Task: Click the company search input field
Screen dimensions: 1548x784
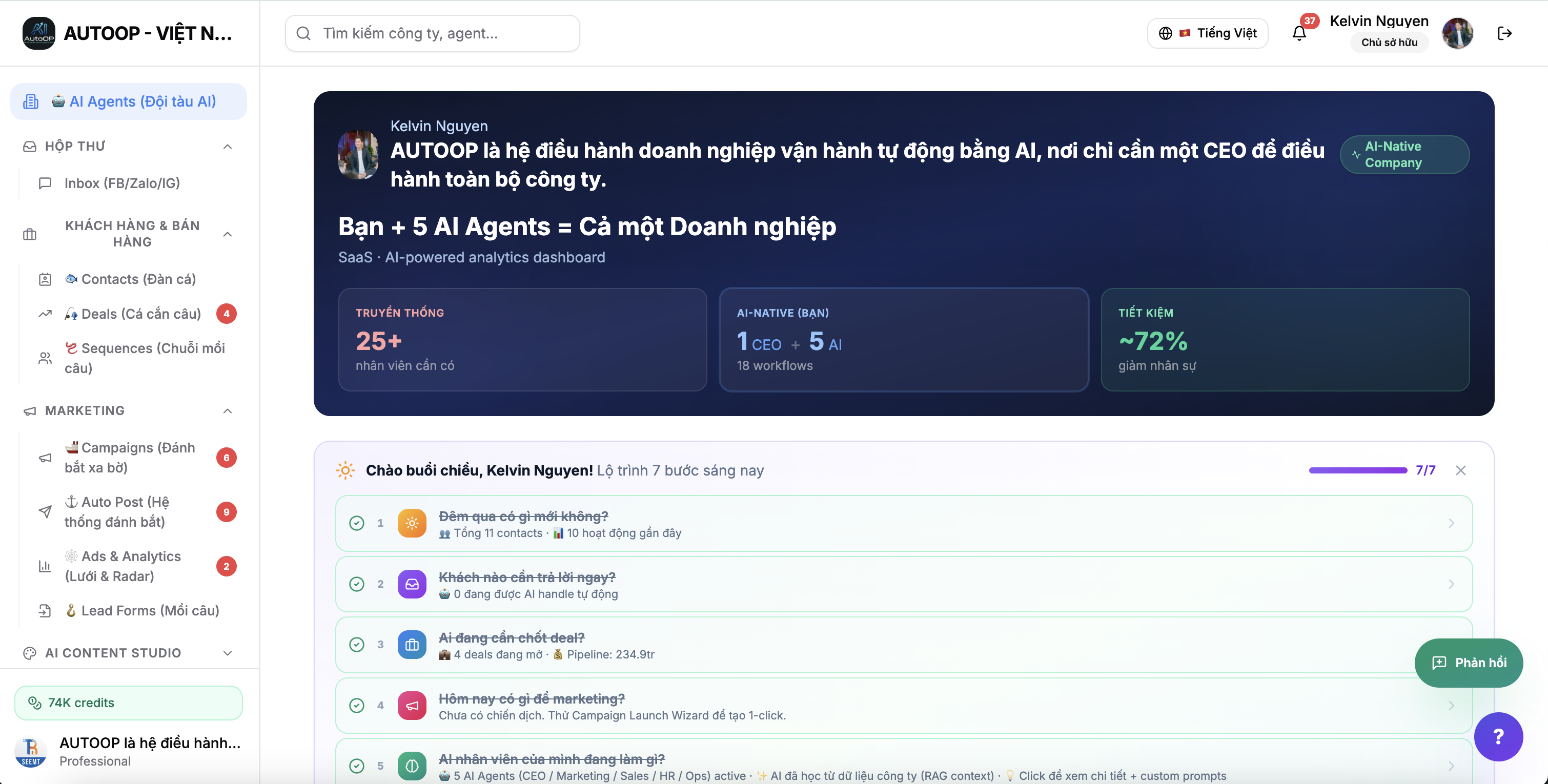Action: tap(433, 34)
